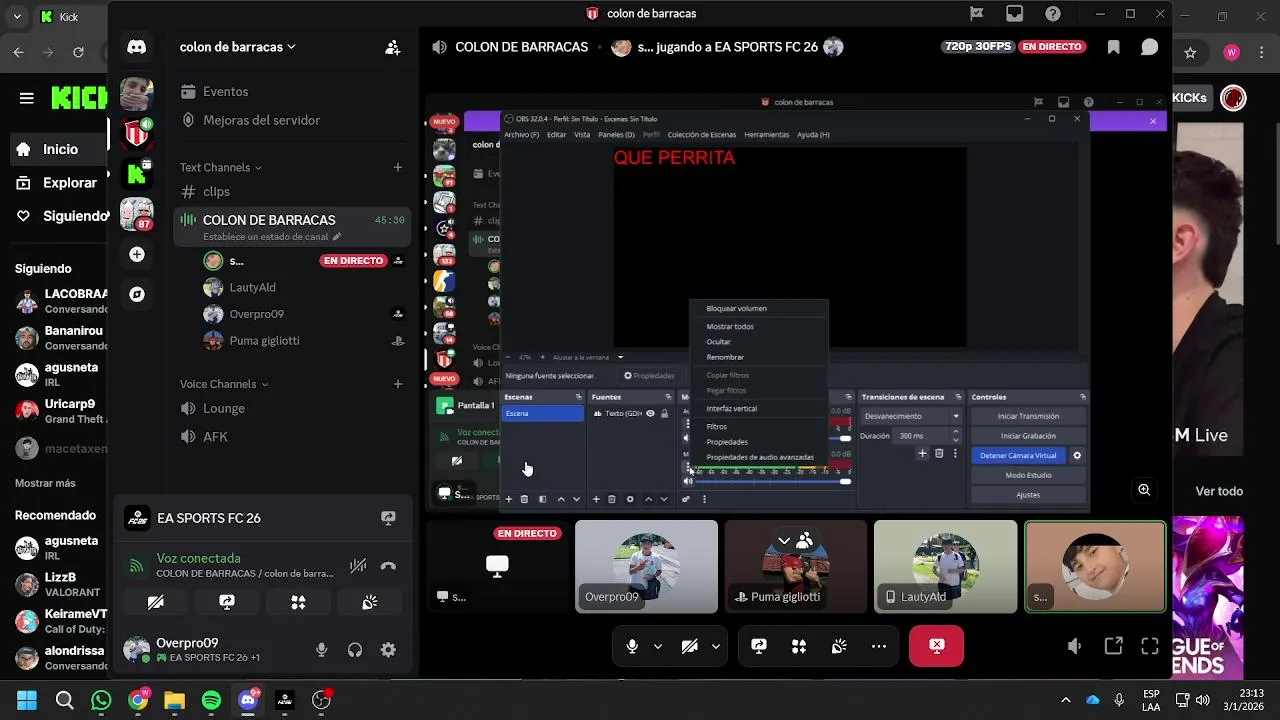Viewport: 1280px width, 720px height.
Task: Join the Lounge voice channel
Action: click(x=292, y=408)
